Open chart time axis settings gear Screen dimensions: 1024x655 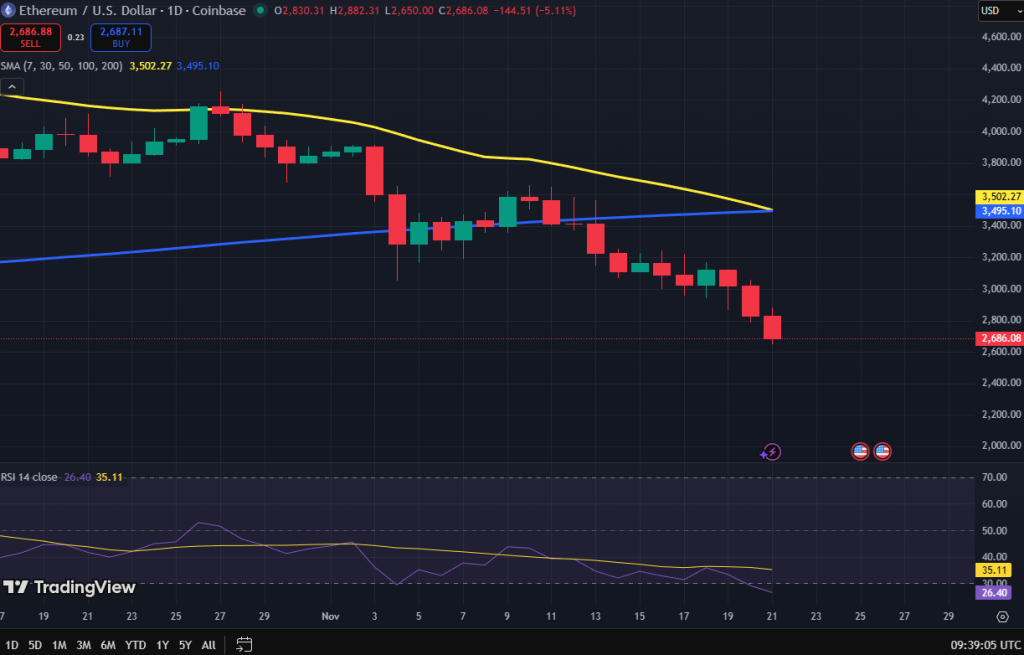[x=1002, y=616]
